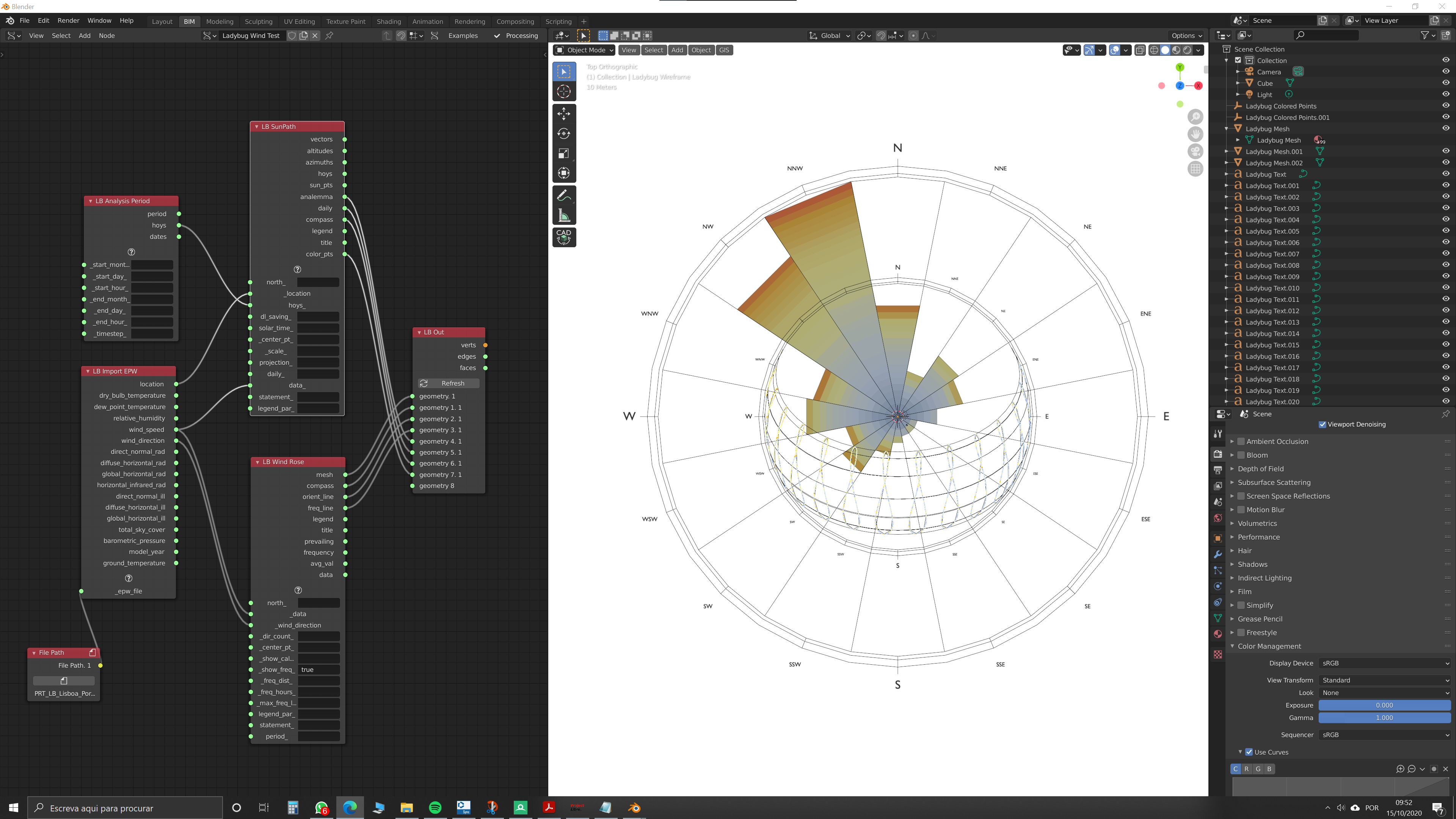Toggle Processing checkbox in node editor
Image resolution: width=1456 pixels, height=819 pixels.
(497, 36)
